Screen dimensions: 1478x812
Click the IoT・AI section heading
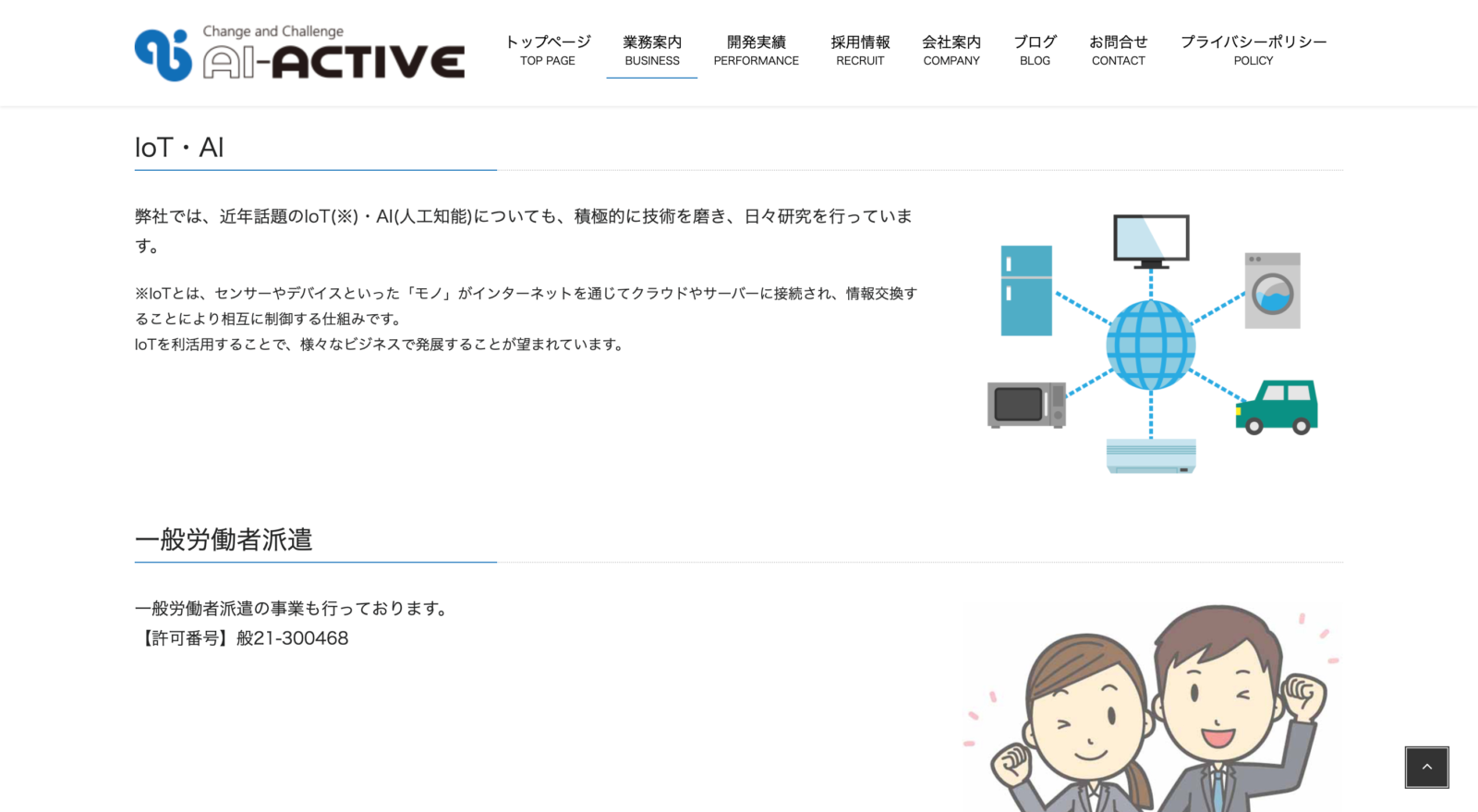pos(179,148)
